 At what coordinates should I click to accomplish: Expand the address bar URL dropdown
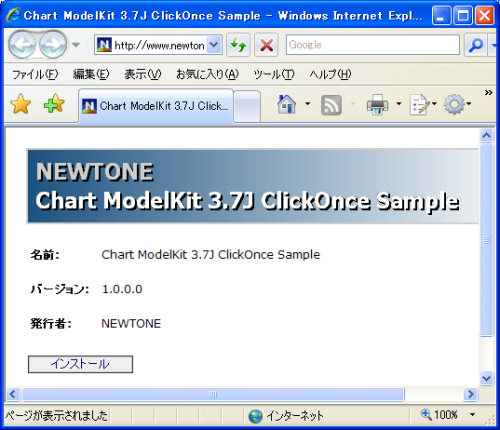pos(214,44)
